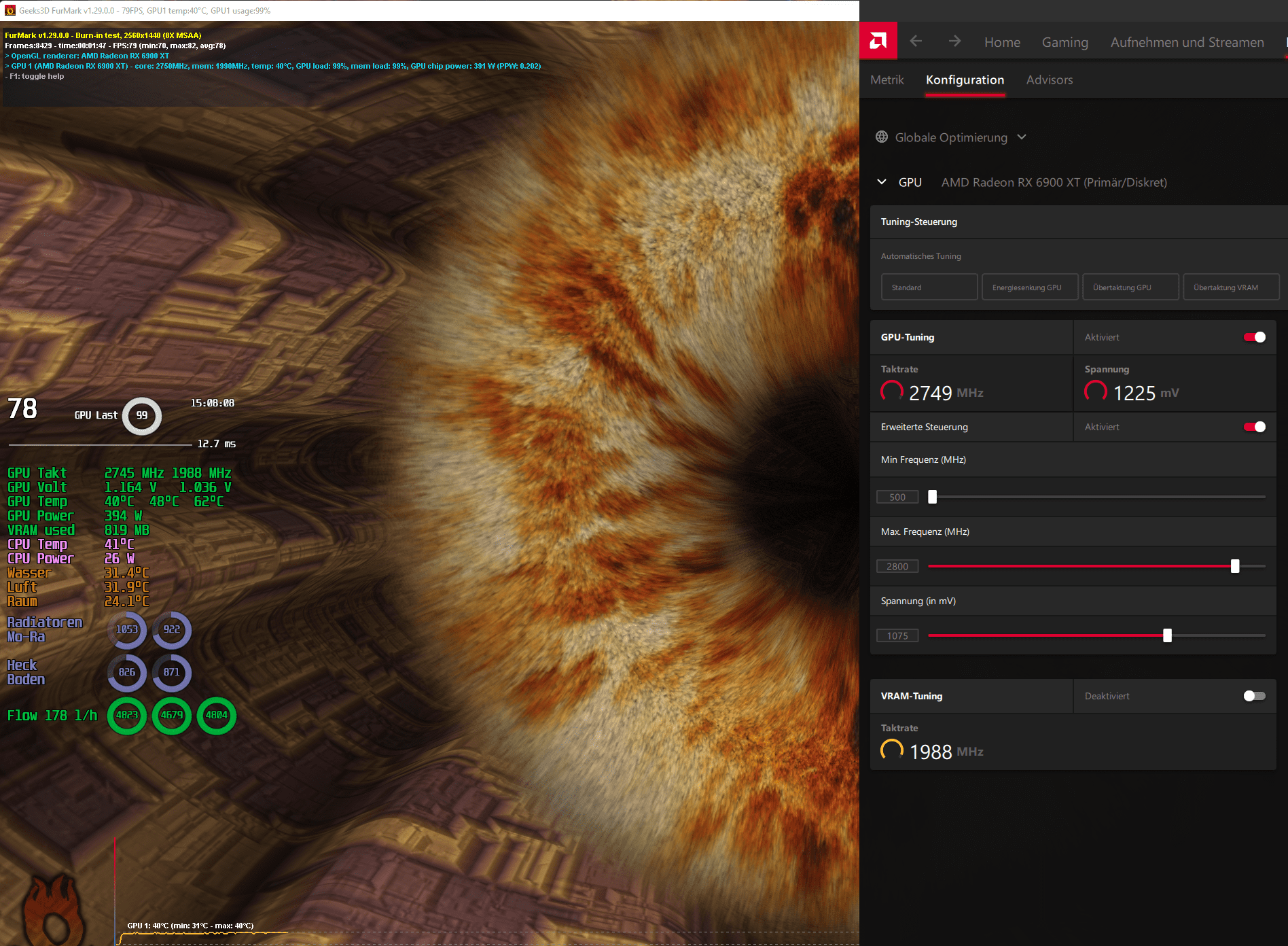Click the Min Frequenz slider handle
Screen dimensions: 1288x946
click(933, 497)
